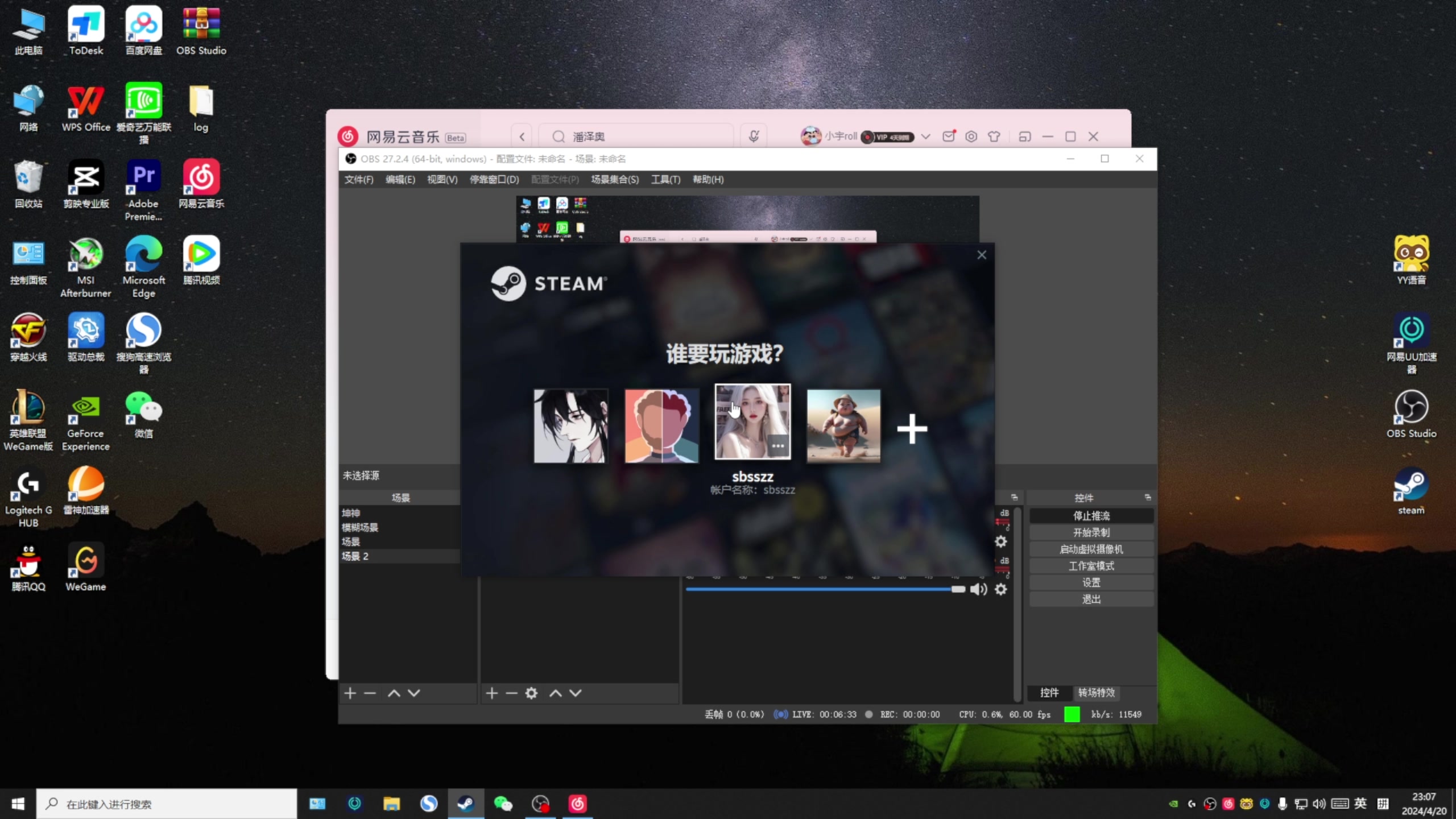The height and width of the screenshot is (819, 1456).
Task: Open OBS 场景集合(S) menu
Action: [615, 179]
